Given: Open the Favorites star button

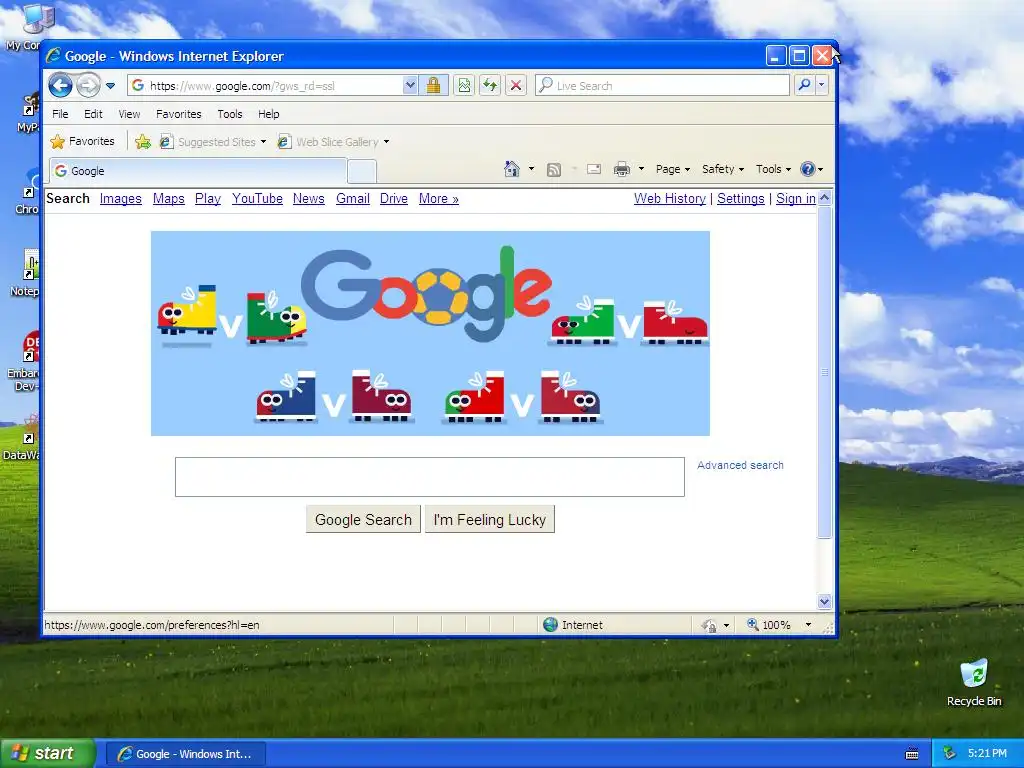Looking at the screenshot, I should [83, 141].
